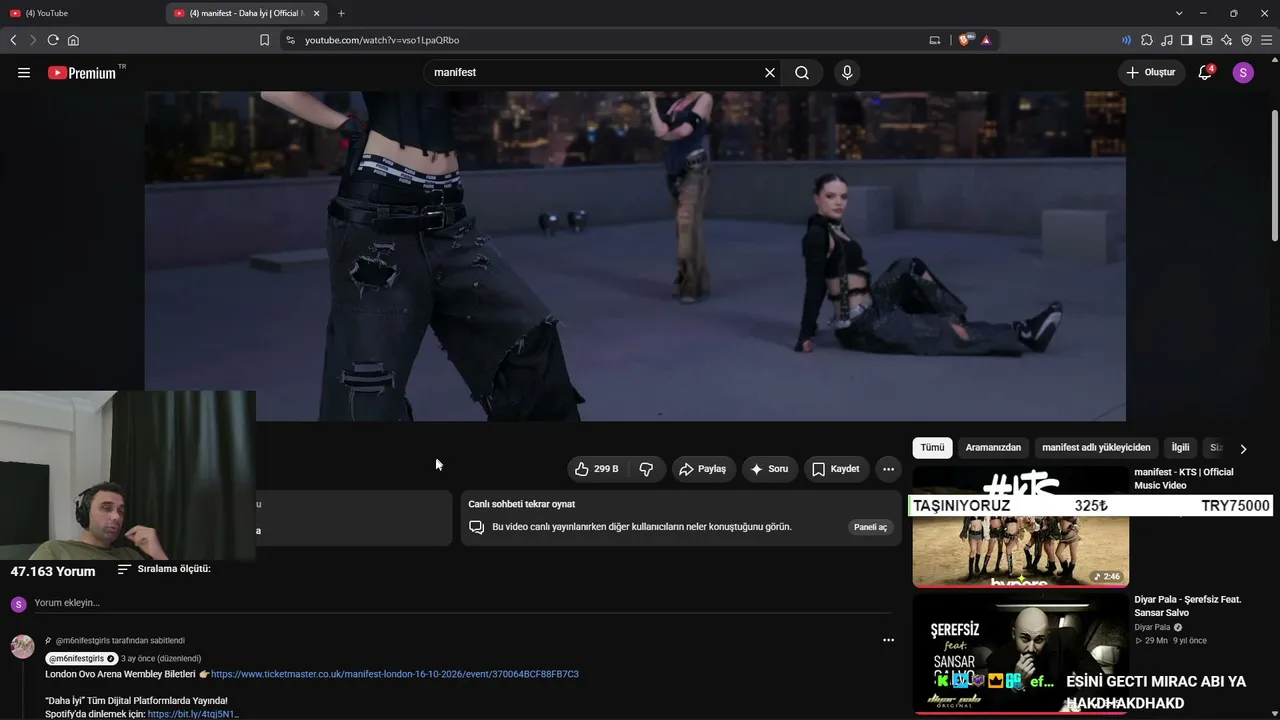The image size is (1280, 720).
Task: Open the live chat replay with Paneli aç
Action: (870, 527)
